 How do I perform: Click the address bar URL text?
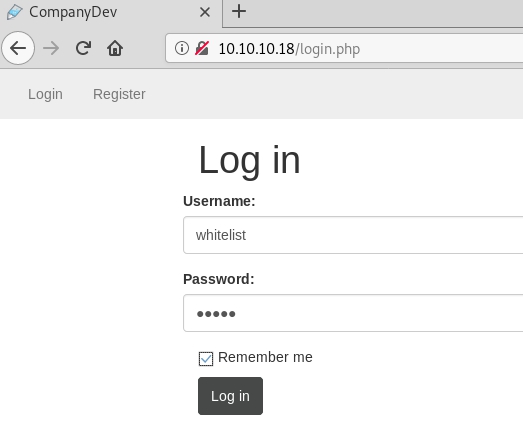[289, 49]
